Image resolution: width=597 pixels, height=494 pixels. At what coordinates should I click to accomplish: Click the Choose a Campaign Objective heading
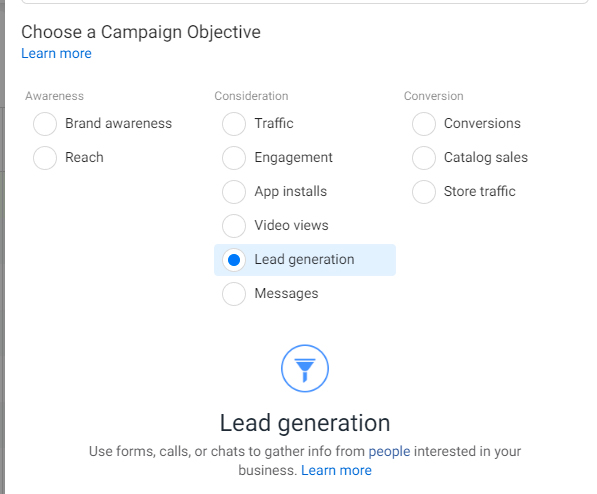pyautogui.click(x=141, y=32)
